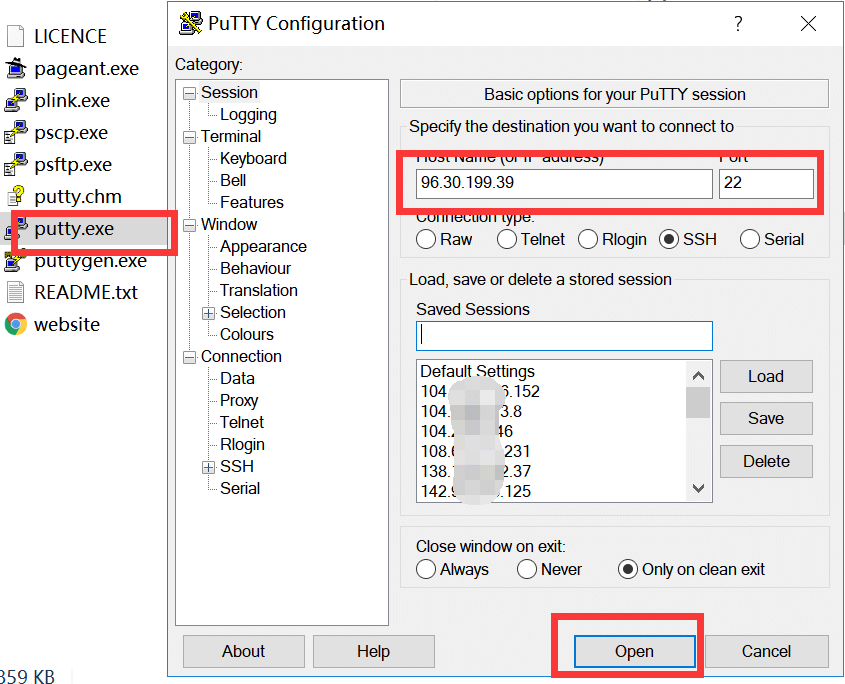Click the PuTTY Configuration title bar icon

[190, 23]
